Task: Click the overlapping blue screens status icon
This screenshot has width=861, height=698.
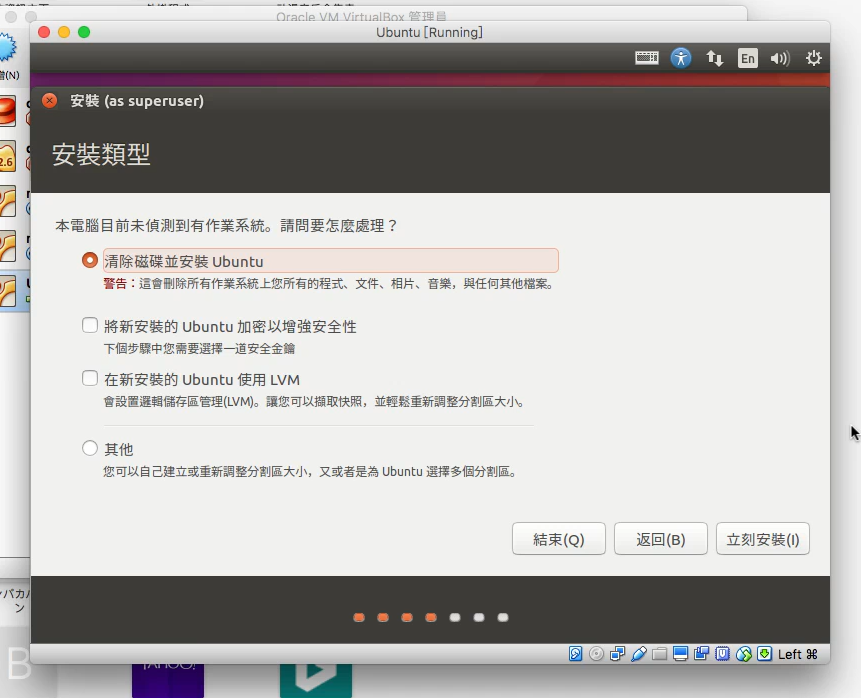Action: pyautogui.click(x=701, y=654)
